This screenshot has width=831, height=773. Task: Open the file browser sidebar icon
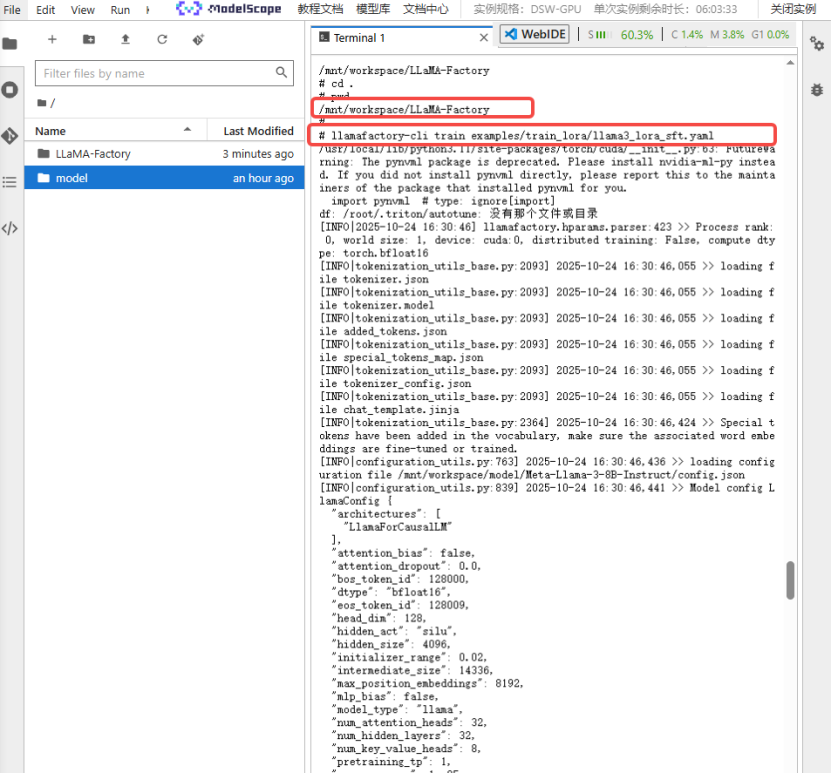10,43
